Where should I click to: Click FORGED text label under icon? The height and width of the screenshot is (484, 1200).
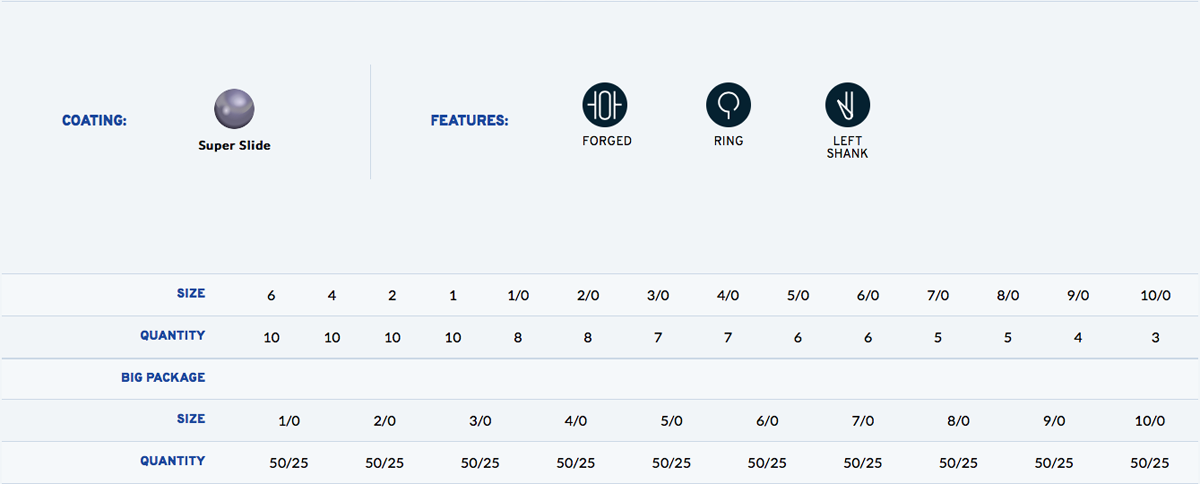607,141
